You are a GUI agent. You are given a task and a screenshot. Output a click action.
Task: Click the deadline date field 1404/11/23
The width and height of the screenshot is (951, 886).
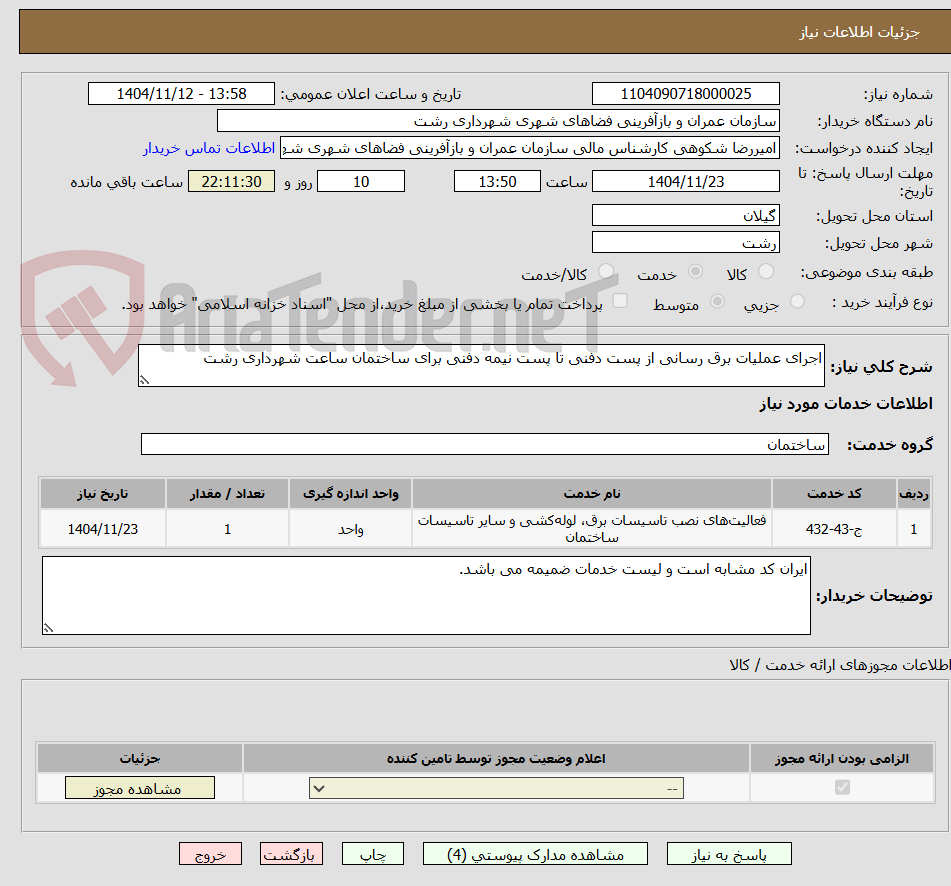pyautogui.click(x=685, y=181)
